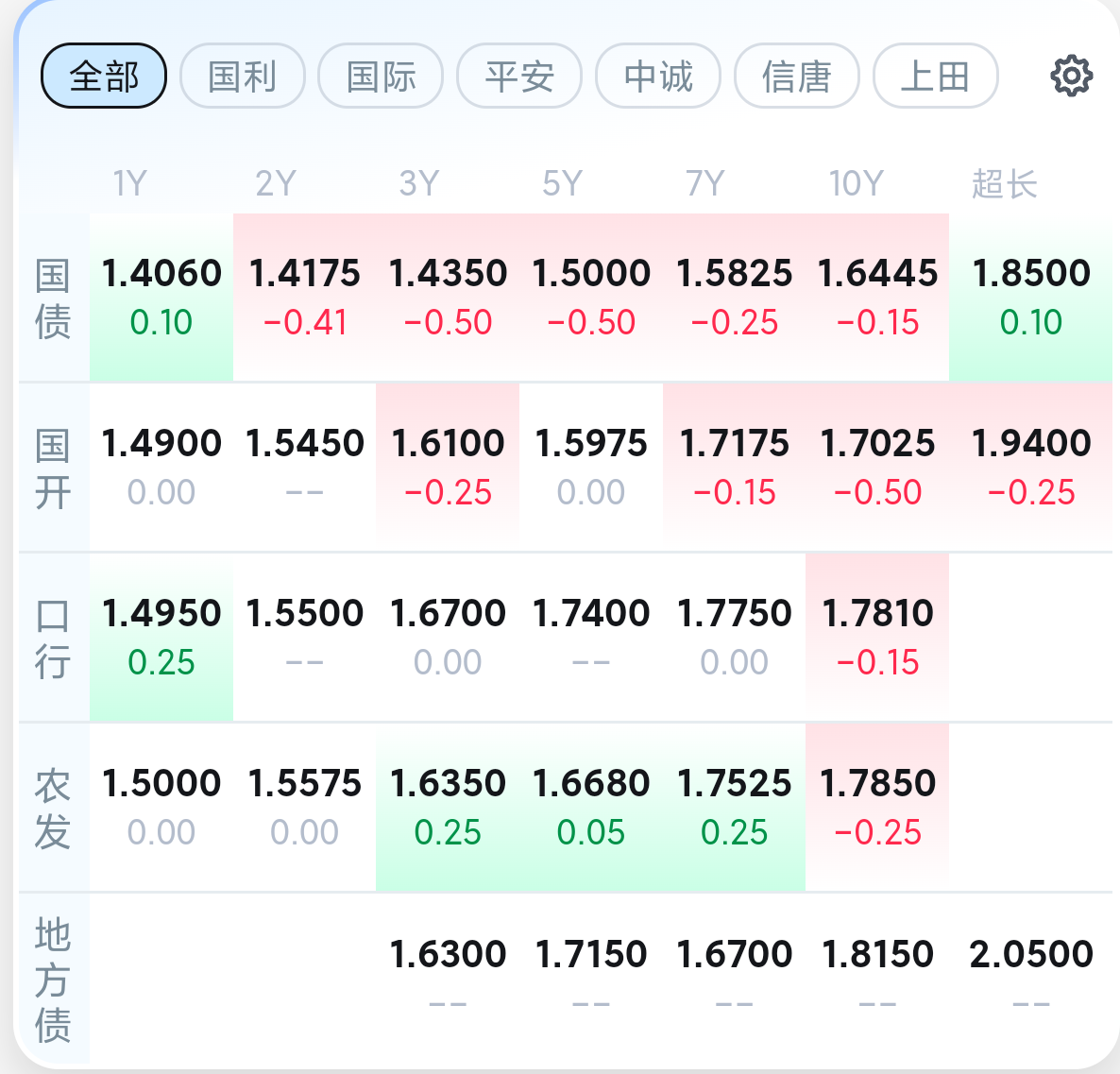Click the 10Y column header

856,183
